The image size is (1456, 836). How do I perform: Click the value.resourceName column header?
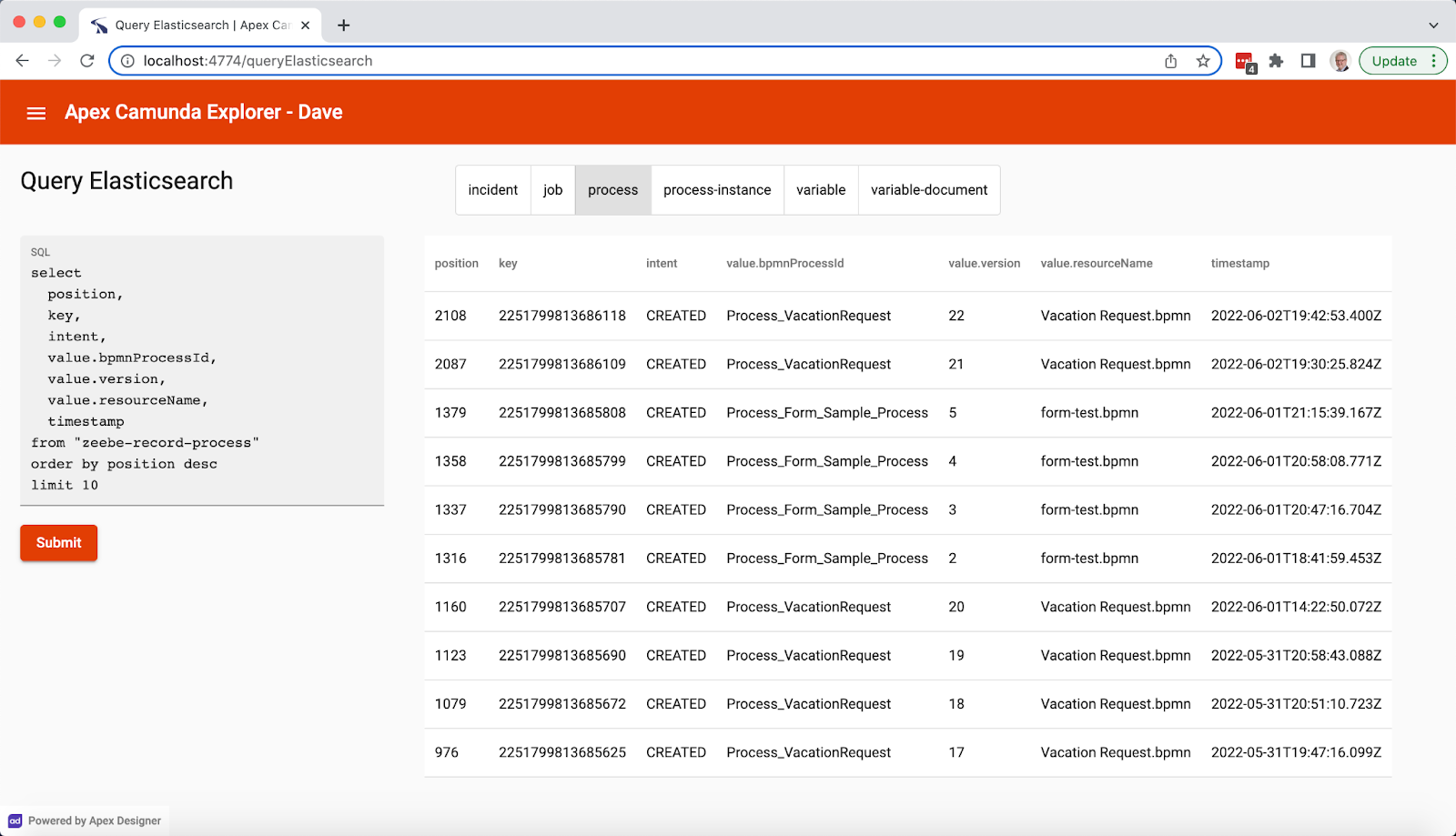click(1097, 264)
